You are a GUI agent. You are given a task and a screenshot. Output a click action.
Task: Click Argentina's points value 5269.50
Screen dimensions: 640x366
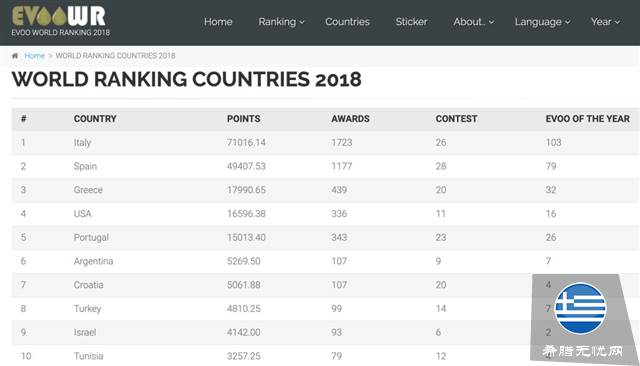tap(244, 261)
